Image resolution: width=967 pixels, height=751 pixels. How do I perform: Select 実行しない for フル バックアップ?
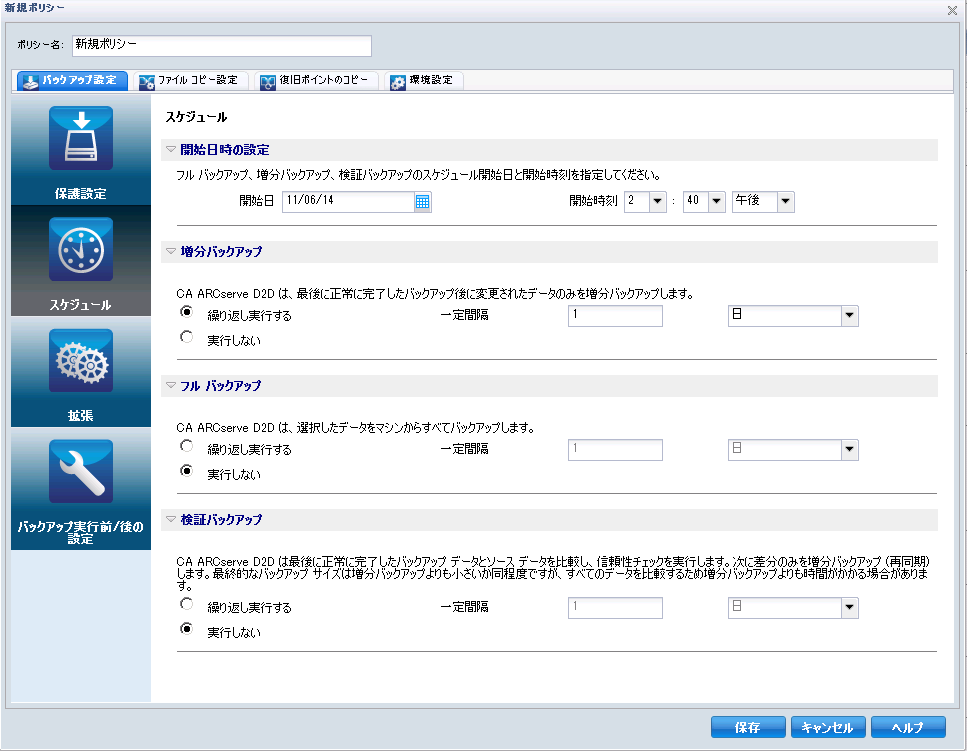[186, 471]
